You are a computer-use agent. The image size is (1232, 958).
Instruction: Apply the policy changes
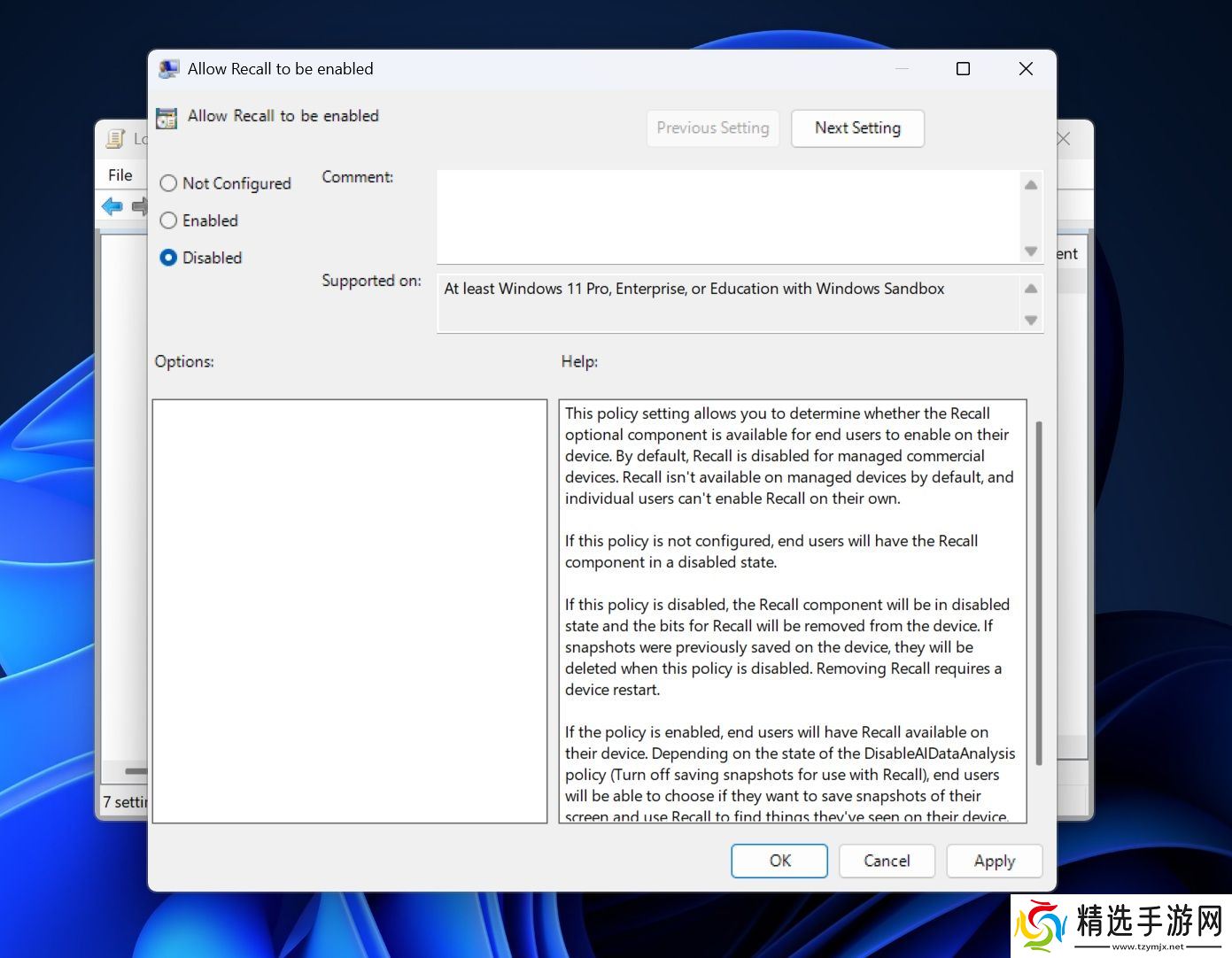pos(994,861)
